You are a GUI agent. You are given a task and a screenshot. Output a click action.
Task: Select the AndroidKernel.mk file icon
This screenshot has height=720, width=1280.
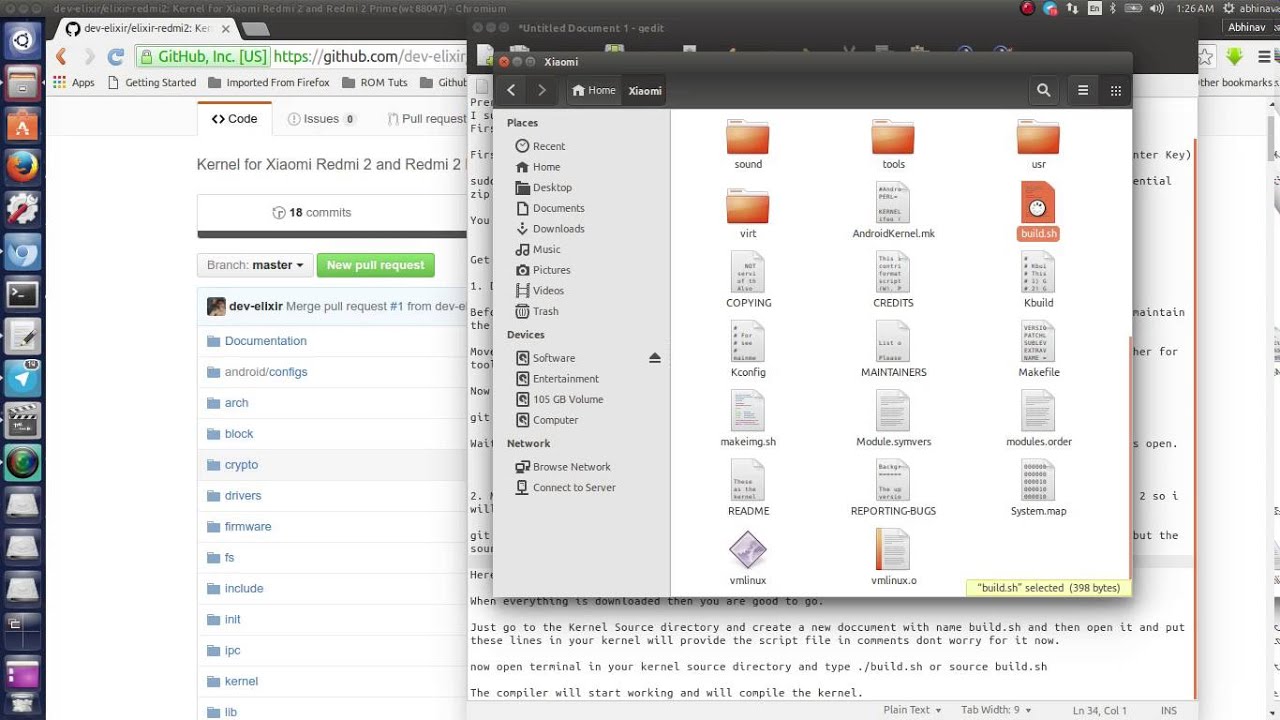[893, 203]
